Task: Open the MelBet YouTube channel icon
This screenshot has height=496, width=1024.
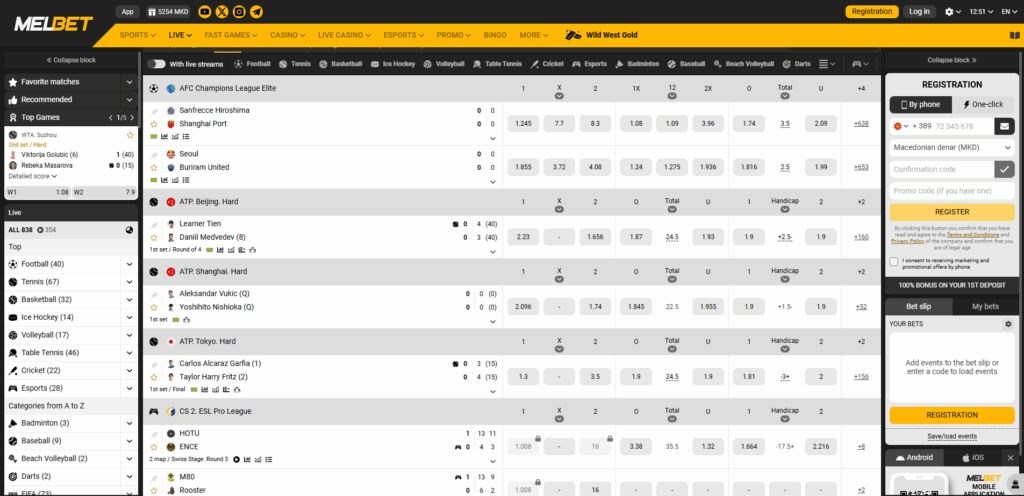Action: pos(205,12)
